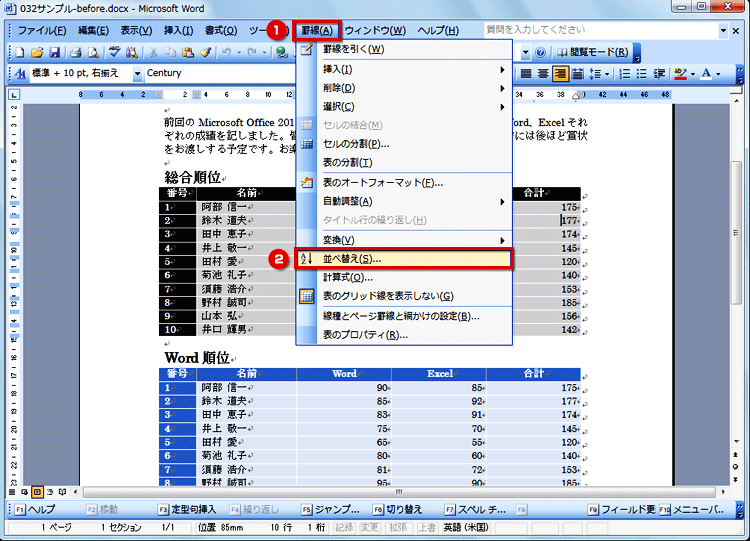Apply justify alignment icon
750x541 pixels.
pyautogui.click(x=526, y=74)
